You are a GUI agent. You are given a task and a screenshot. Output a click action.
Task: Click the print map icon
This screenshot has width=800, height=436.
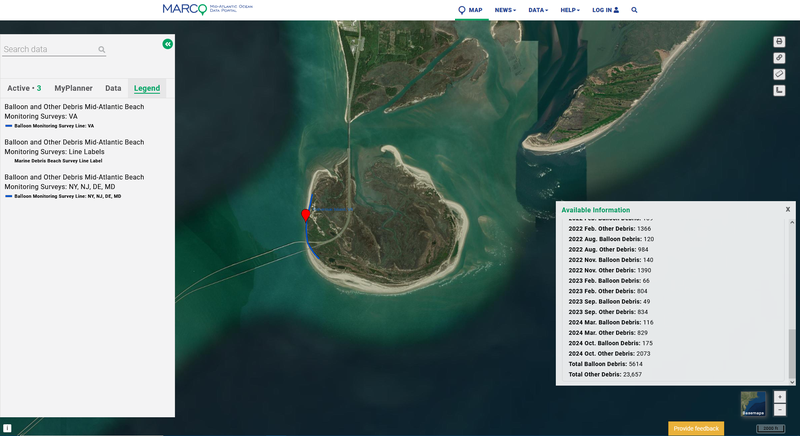(779, 41)
